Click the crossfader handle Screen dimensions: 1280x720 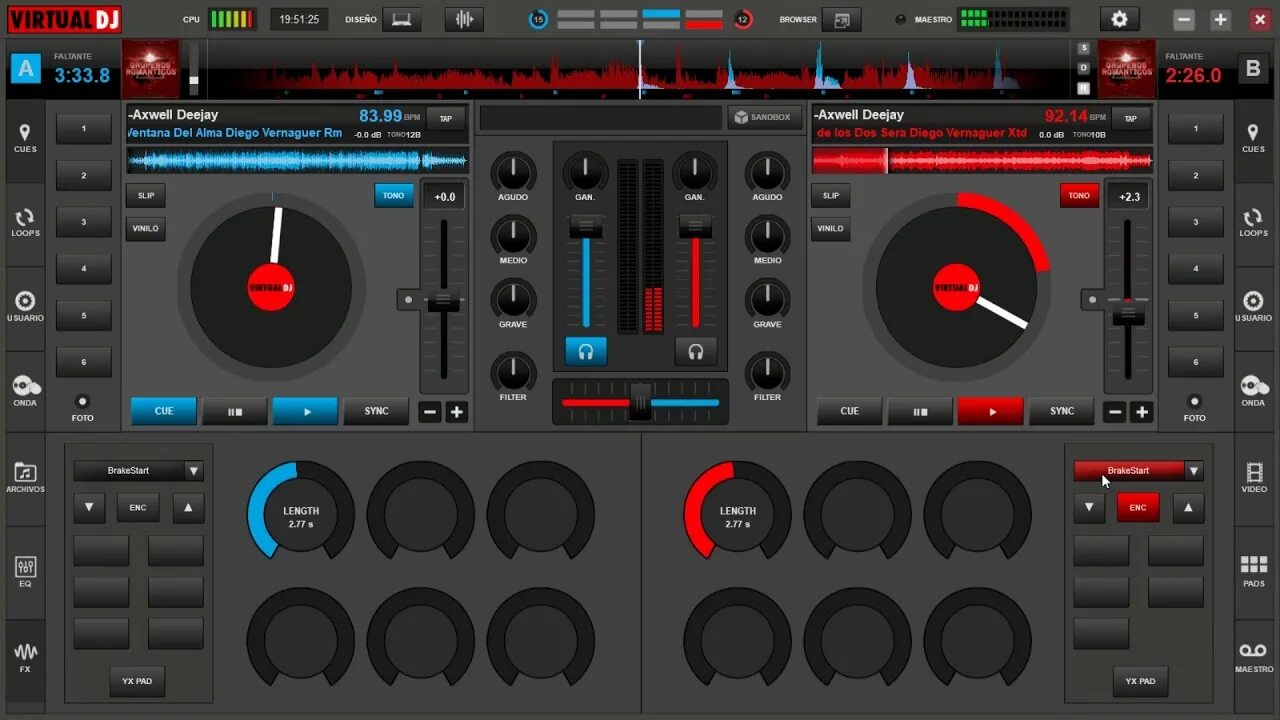[641, 402]
